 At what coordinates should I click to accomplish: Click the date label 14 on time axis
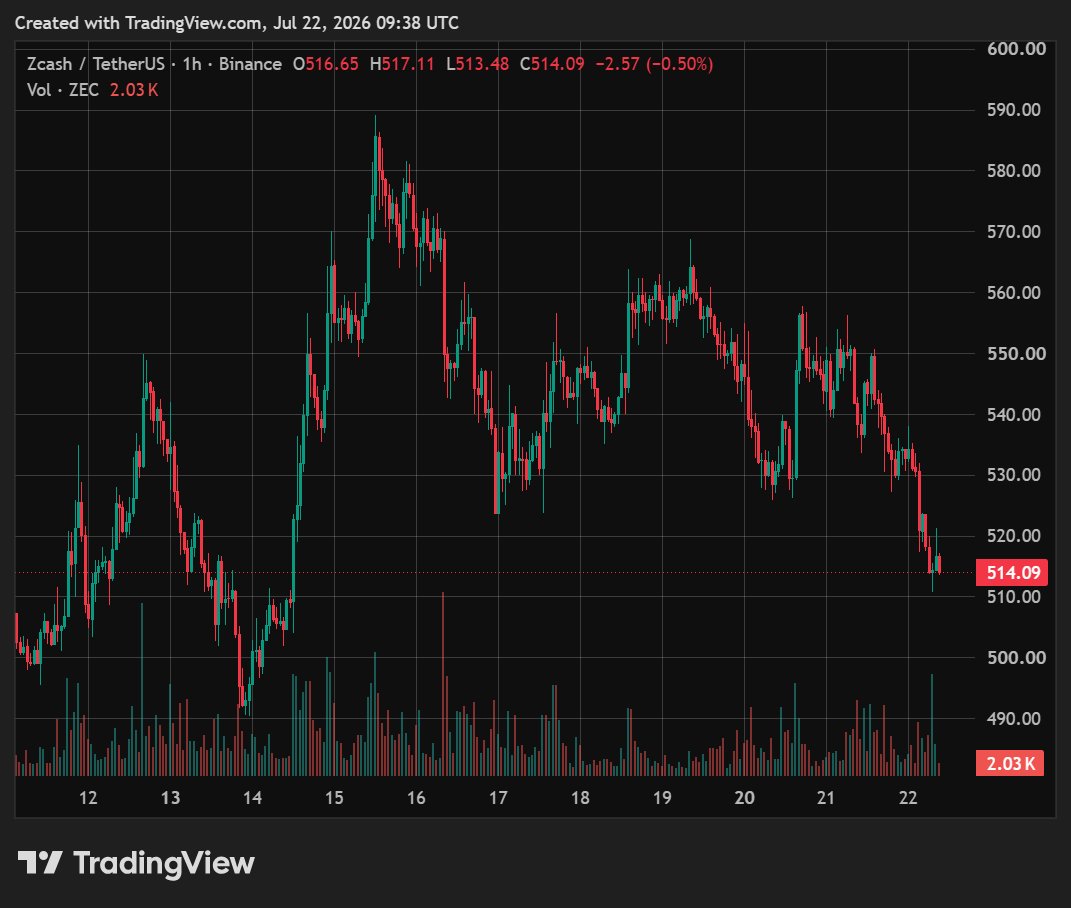[x=252, y=797]
